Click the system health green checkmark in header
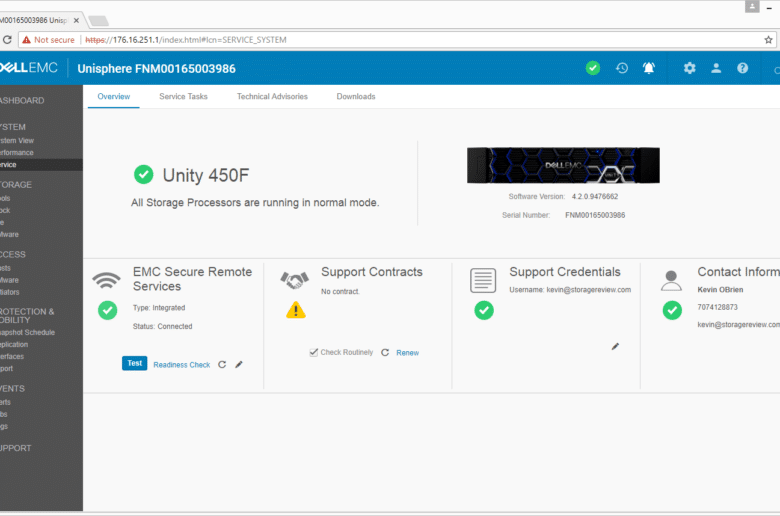The image size is (780, 516). tap(592, 68)
